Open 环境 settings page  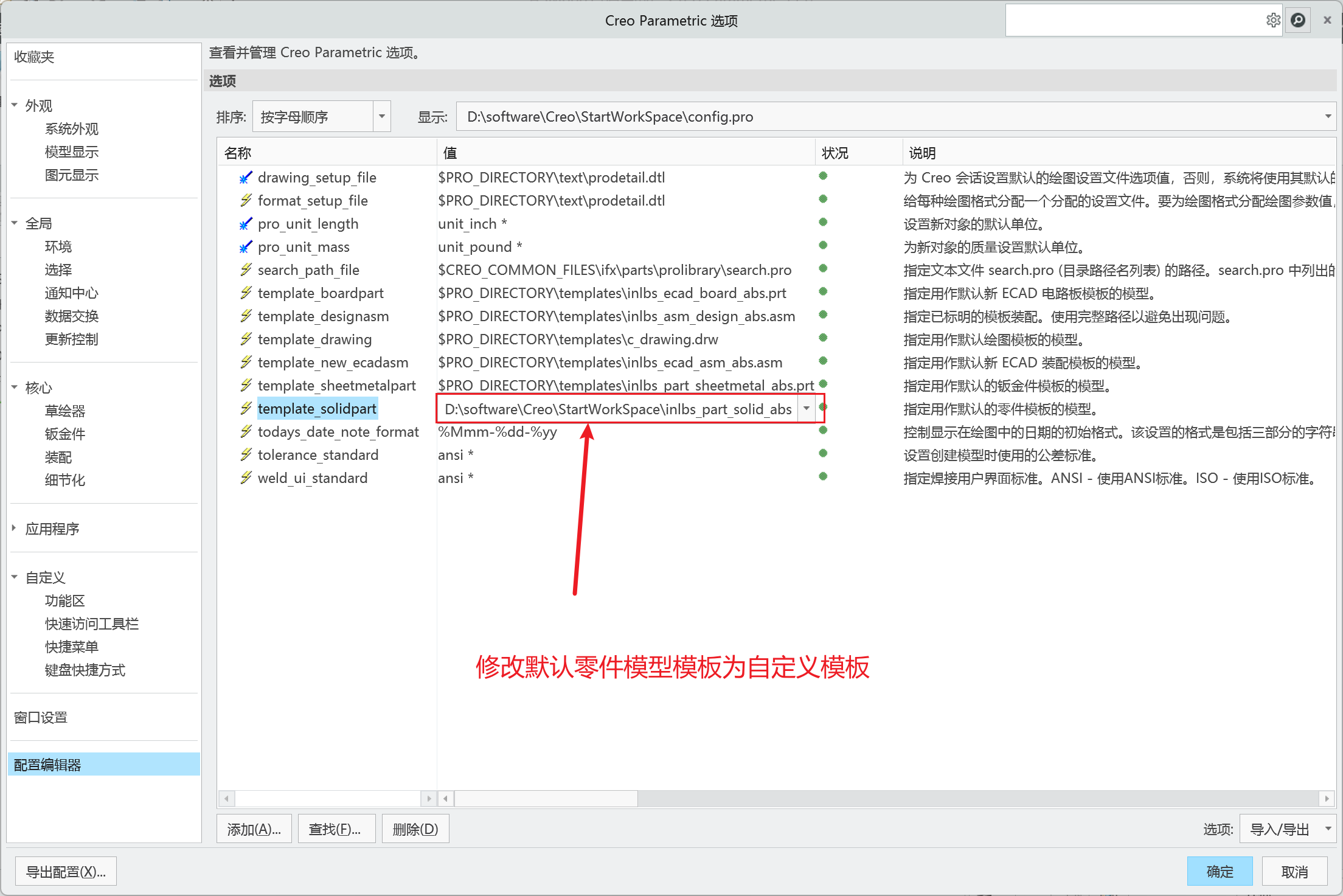58,246
